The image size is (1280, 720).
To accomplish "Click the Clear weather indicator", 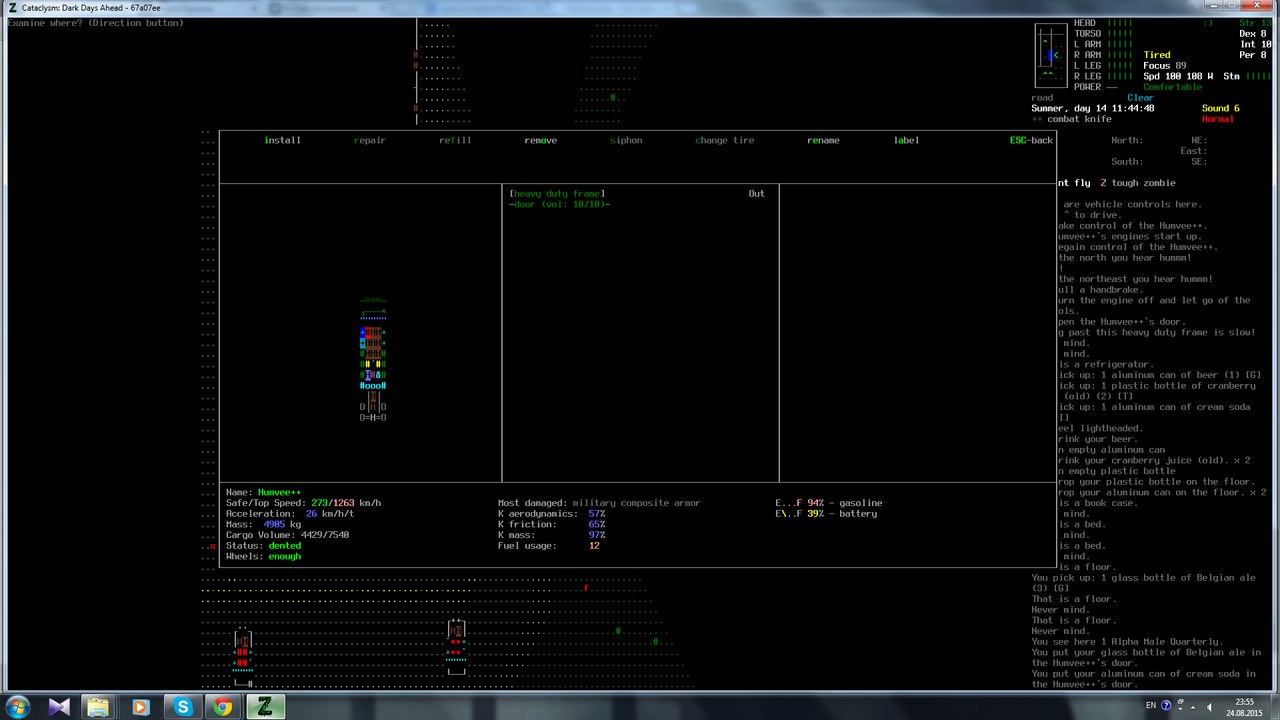I will pos(1140,98).
